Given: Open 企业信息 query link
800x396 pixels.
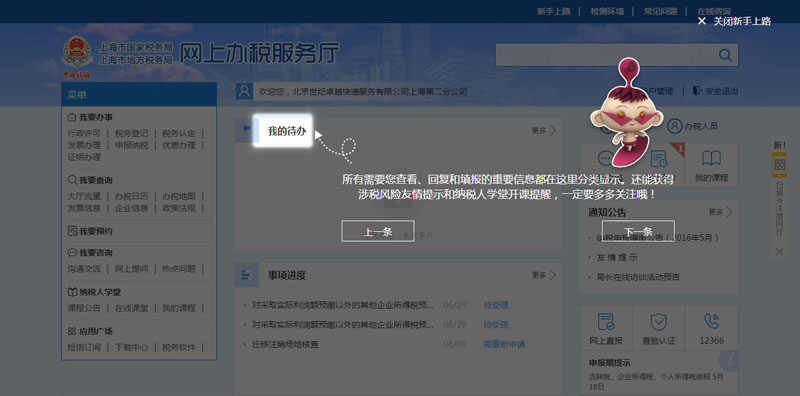Looking at the screenshot, I should click(132, 208).
